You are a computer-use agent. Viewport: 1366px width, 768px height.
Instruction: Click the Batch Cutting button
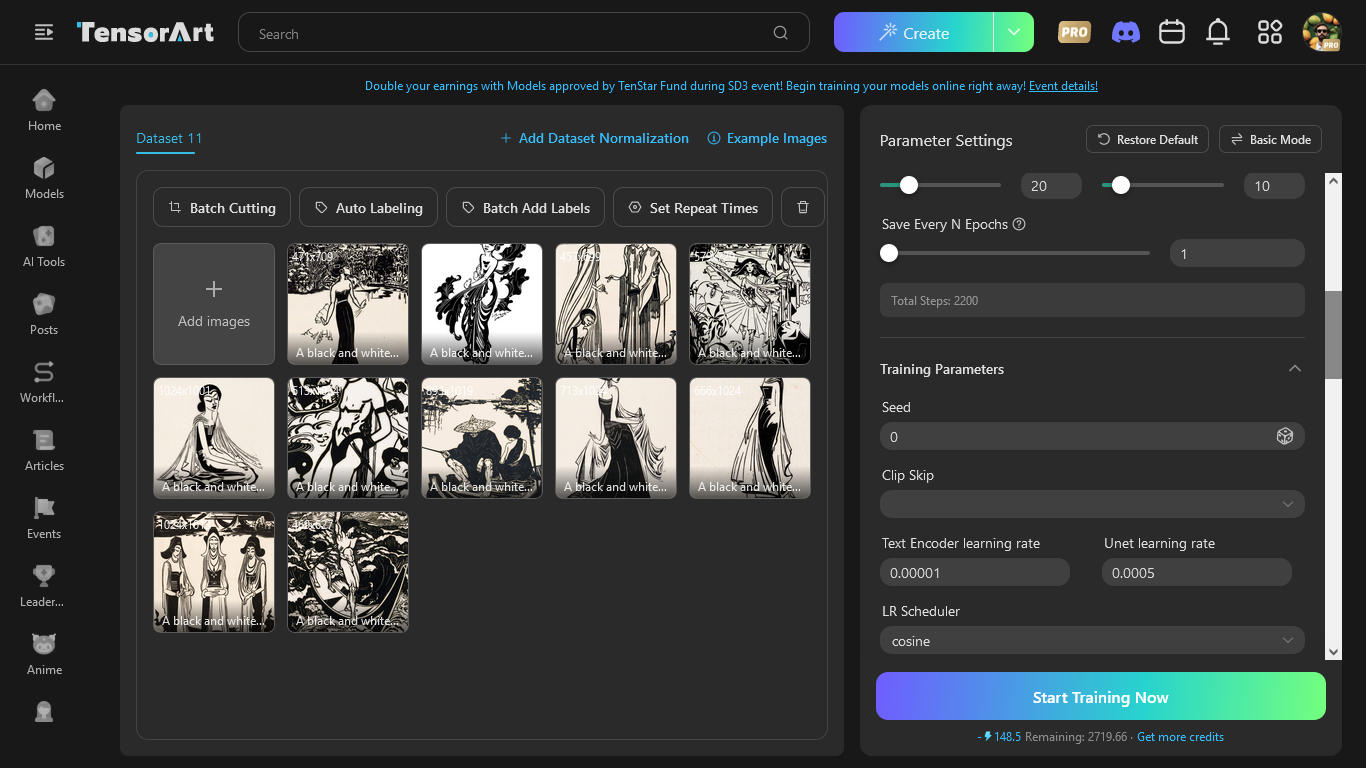coord(222,207)
